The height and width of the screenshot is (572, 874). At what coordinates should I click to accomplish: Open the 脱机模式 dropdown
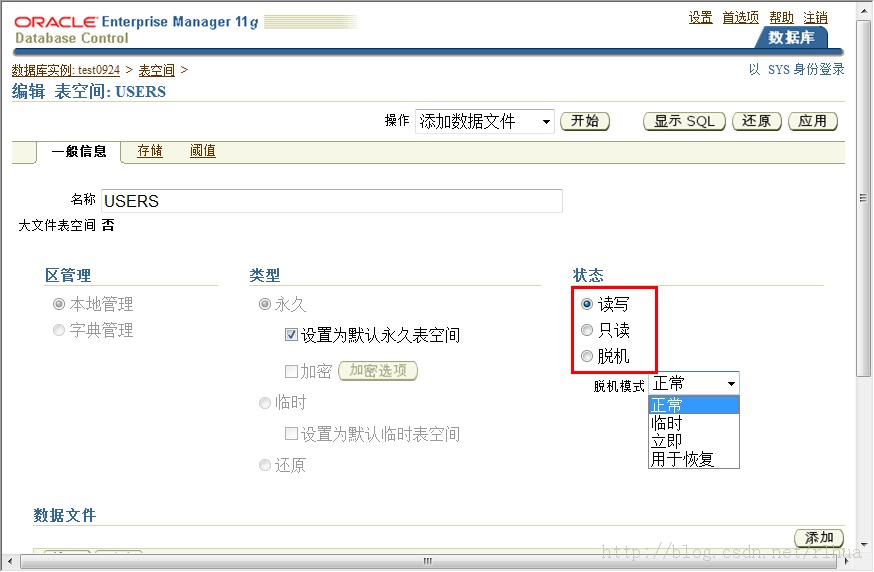click(694, 384)
